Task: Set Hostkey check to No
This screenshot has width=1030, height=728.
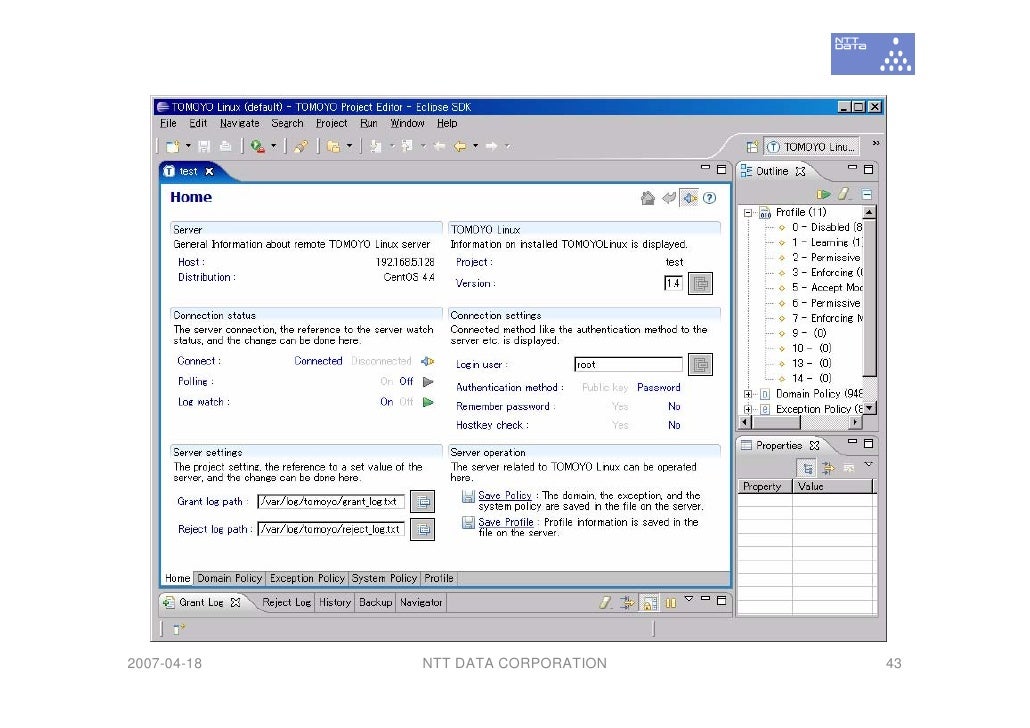Action: click(674, 425)
